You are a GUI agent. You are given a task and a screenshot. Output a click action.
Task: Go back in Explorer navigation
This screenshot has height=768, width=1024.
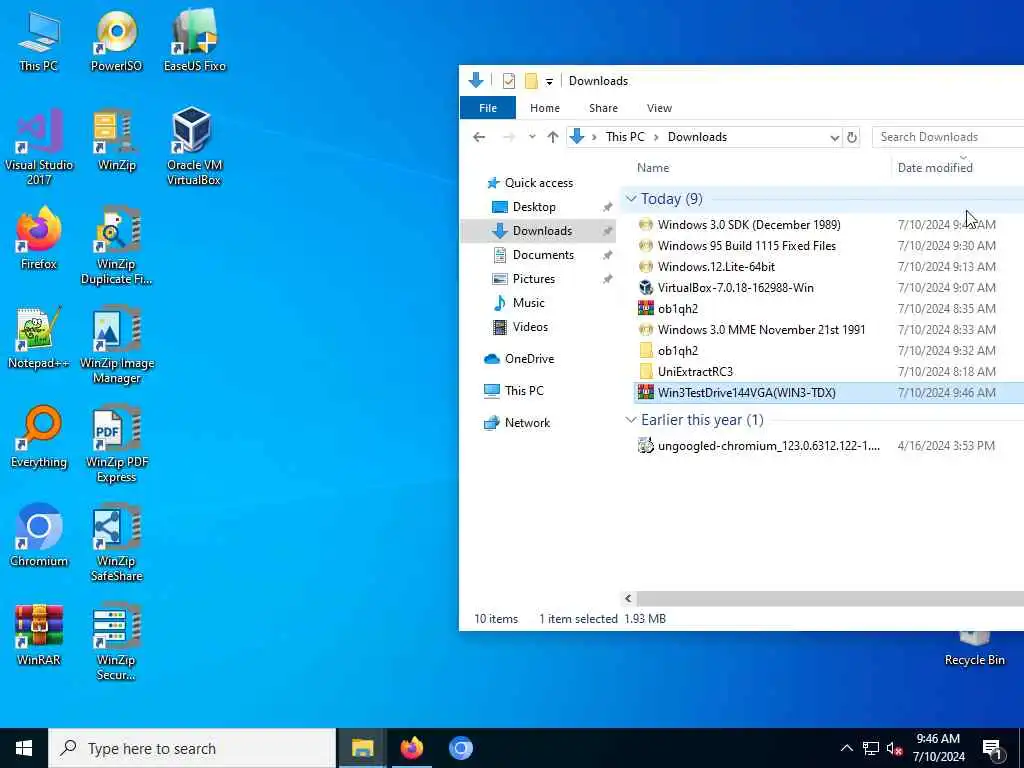click(x=479, y=137)
